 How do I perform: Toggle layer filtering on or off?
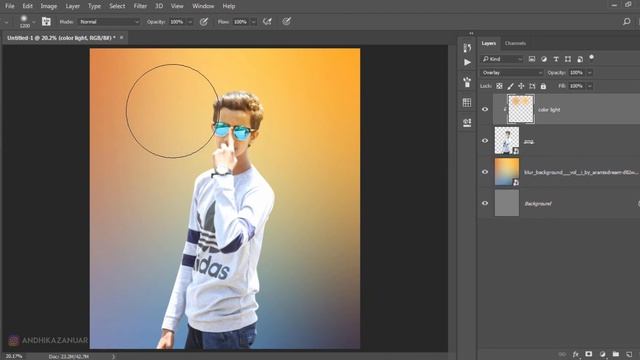(591, 58)
